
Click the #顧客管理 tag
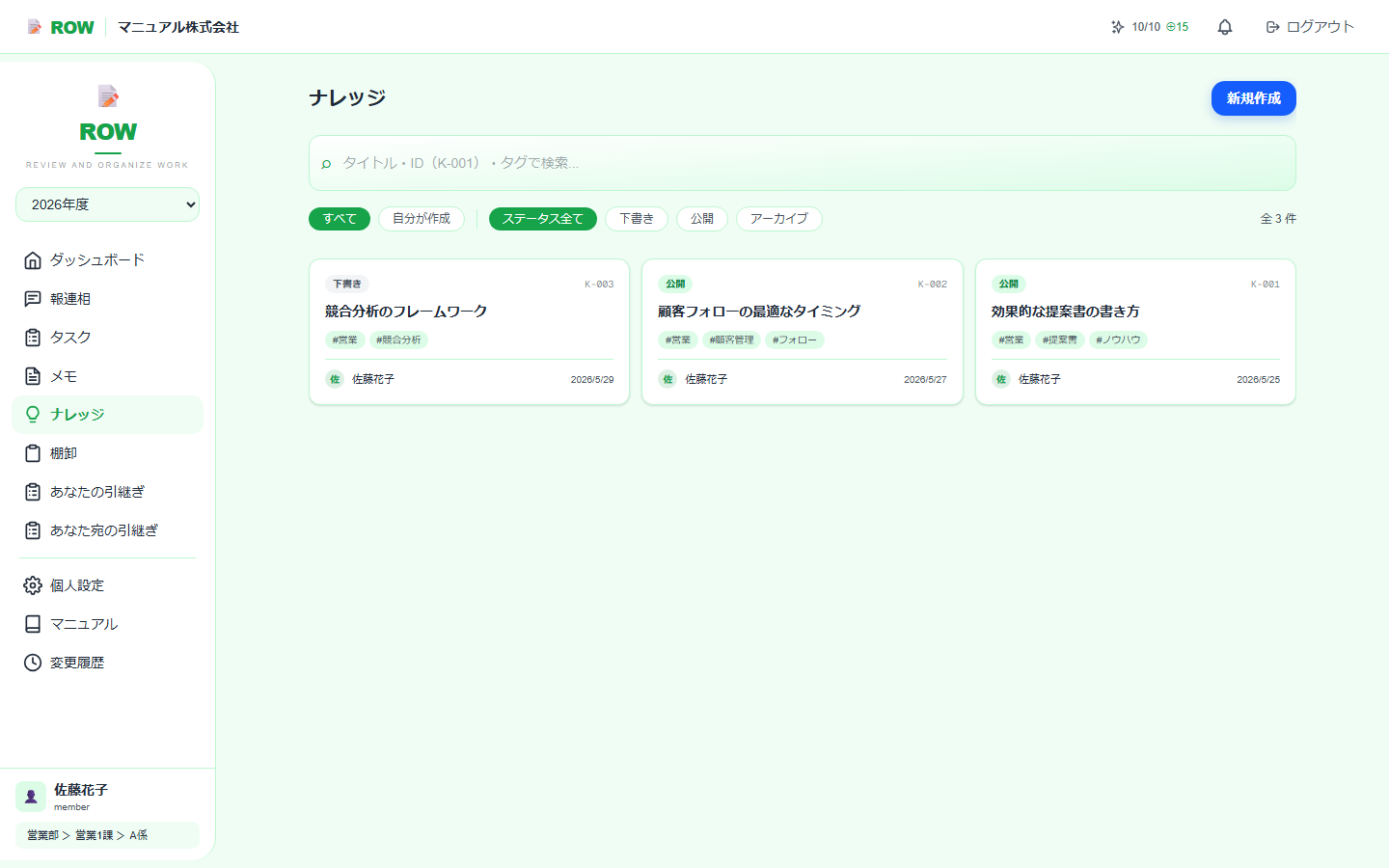coord(732,339)
